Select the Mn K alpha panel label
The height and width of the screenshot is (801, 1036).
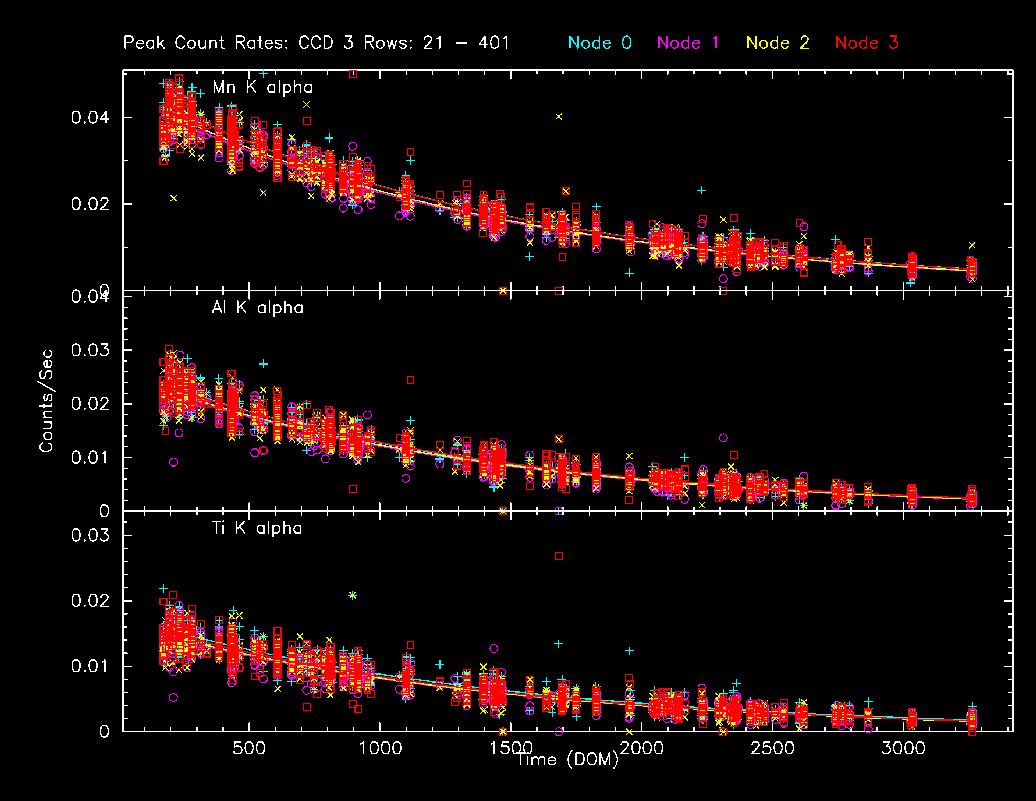(x=262, y=87)
